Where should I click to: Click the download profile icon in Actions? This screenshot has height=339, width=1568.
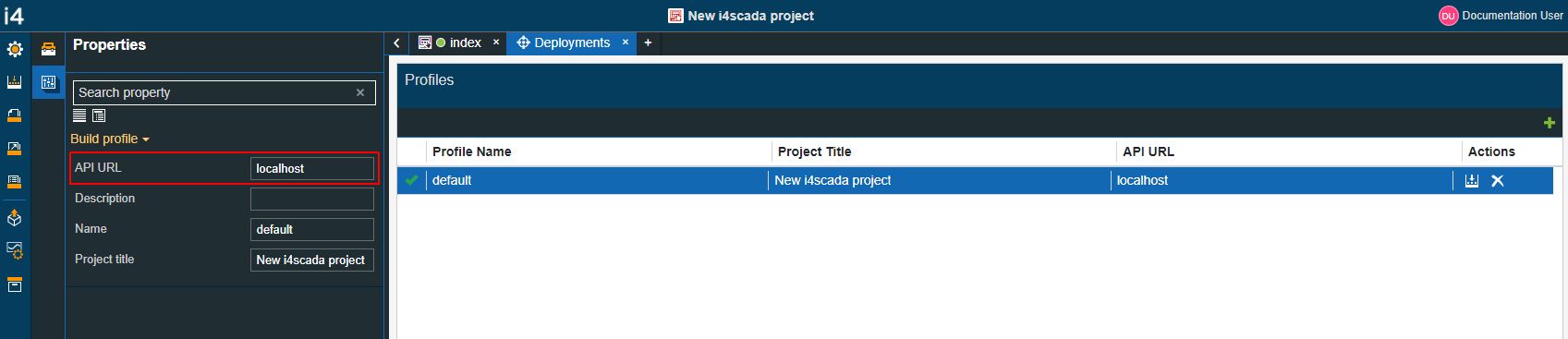1472,181
